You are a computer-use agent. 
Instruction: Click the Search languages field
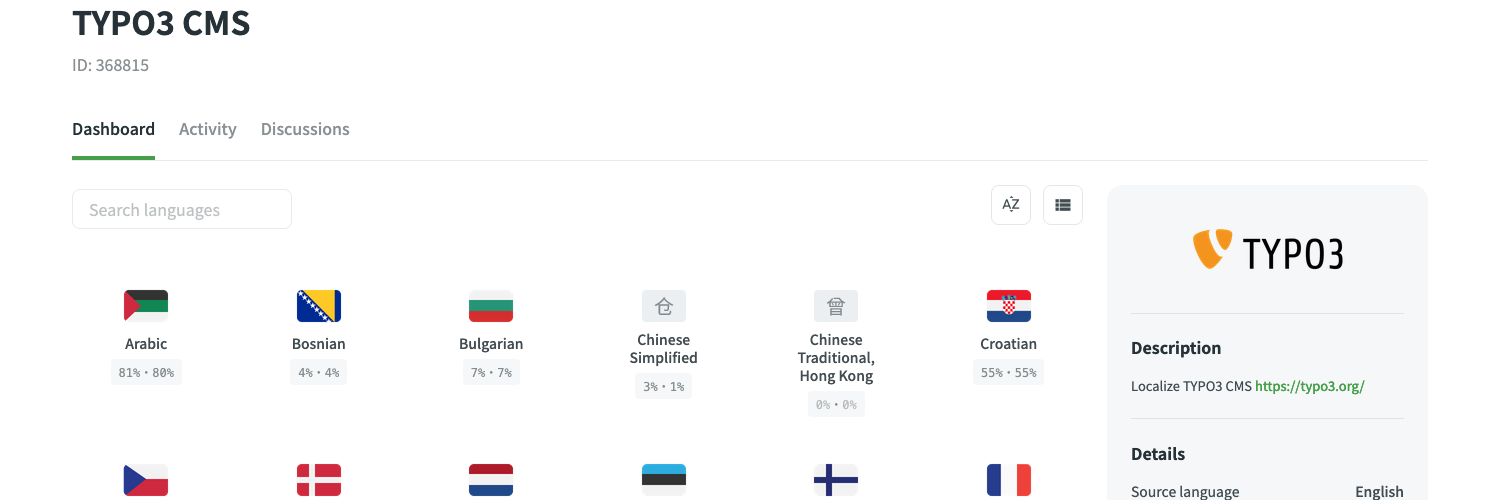(x=182, y=210)
